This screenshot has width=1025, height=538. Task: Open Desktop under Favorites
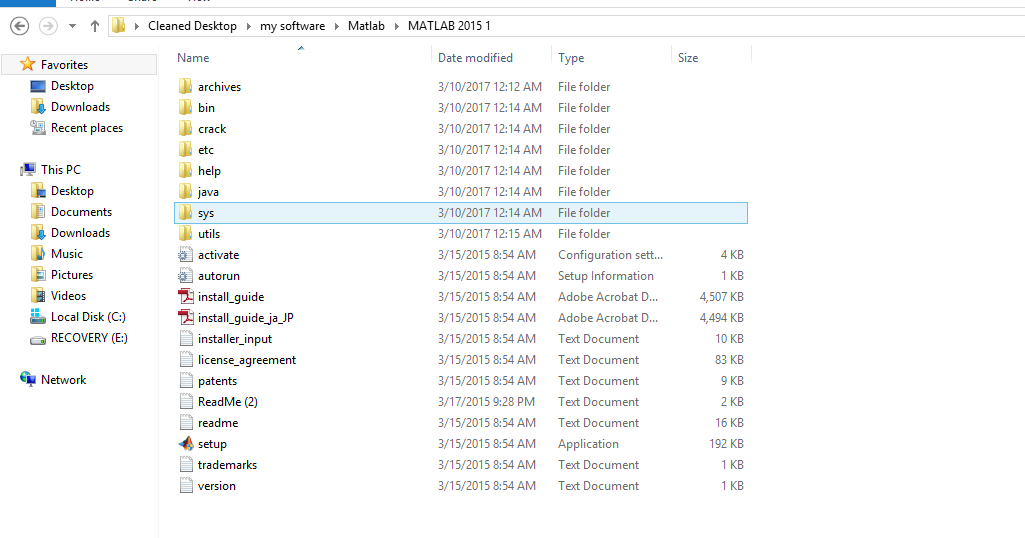coord(72,86)
